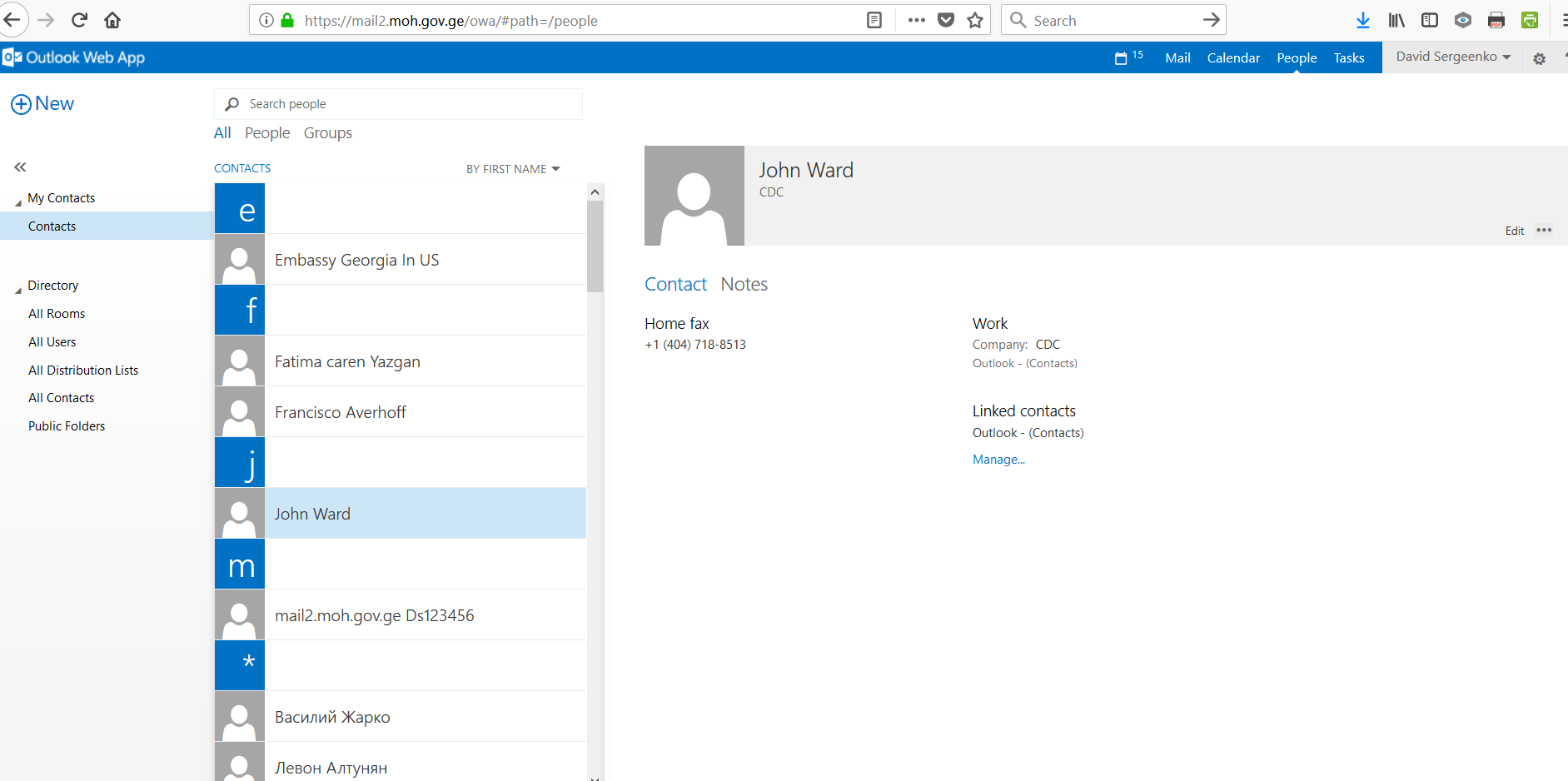Toggle the Firefox sidebar view icon
Screen dimensions: 1568x781
pos(1429,20)
